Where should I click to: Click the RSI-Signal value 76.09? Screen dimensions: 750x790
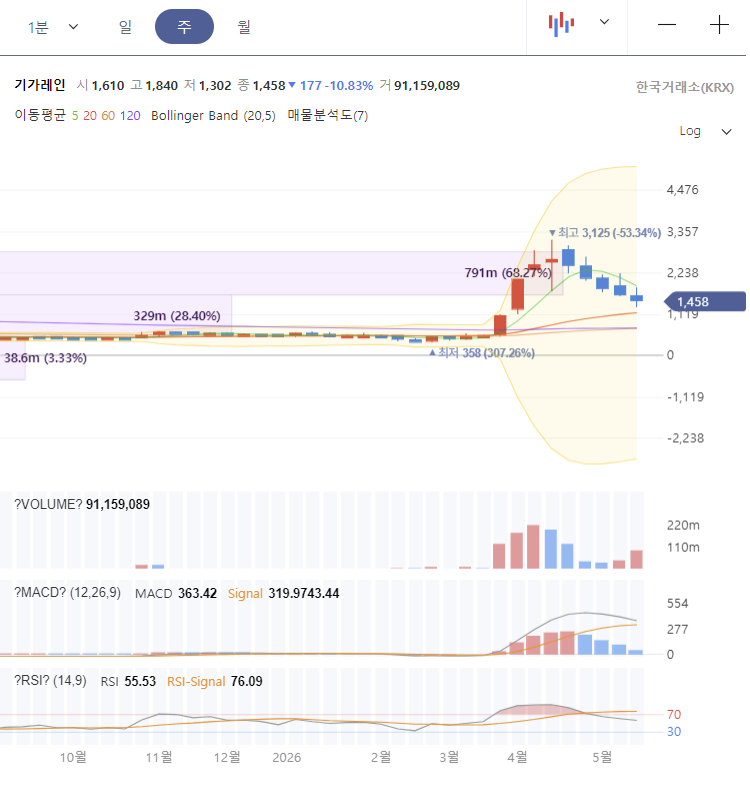[246, 682]
